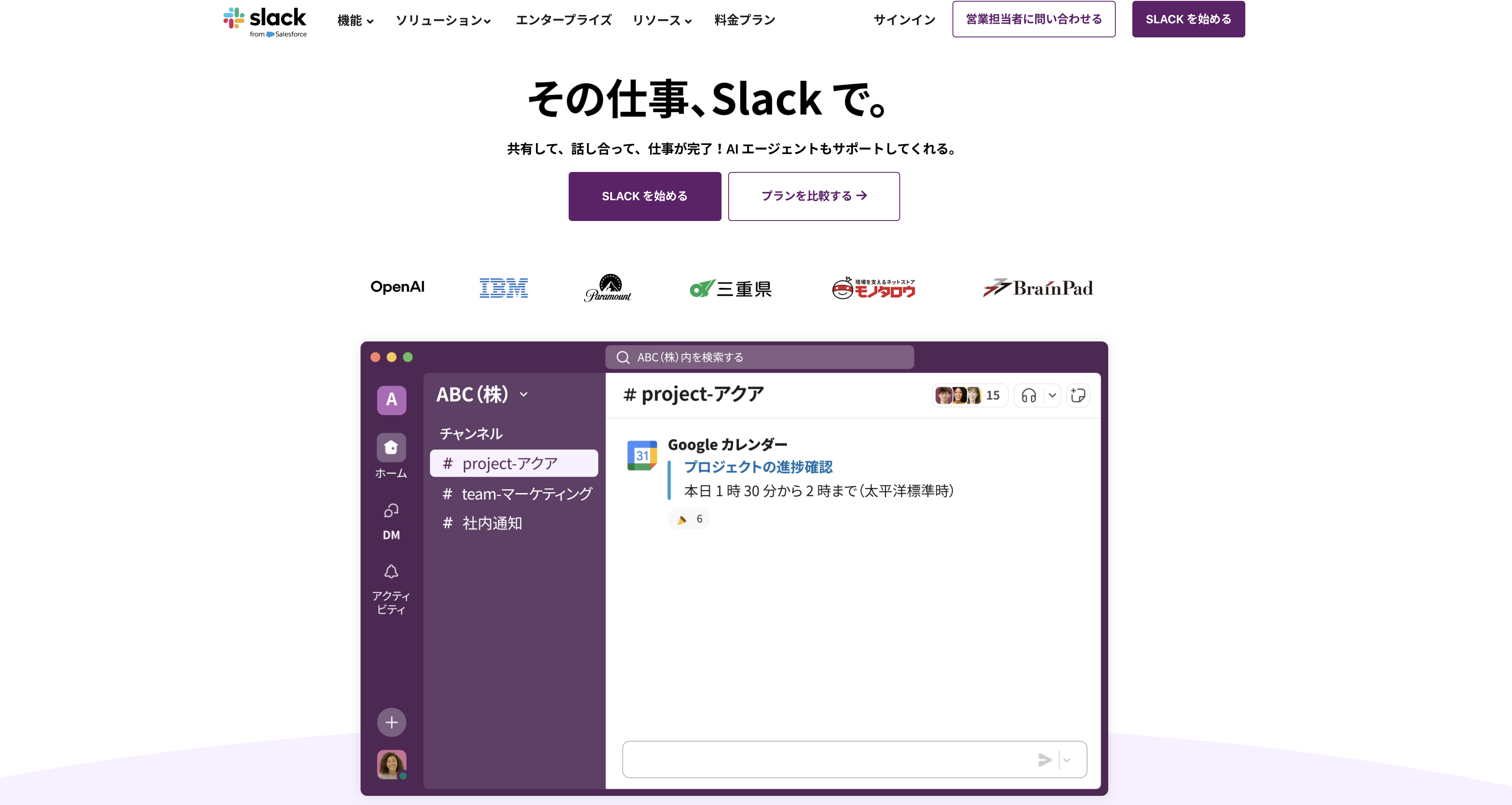Click the plus create button in the sidebar
This screenshot has height=805, width=1512.
tap(391, 722)
